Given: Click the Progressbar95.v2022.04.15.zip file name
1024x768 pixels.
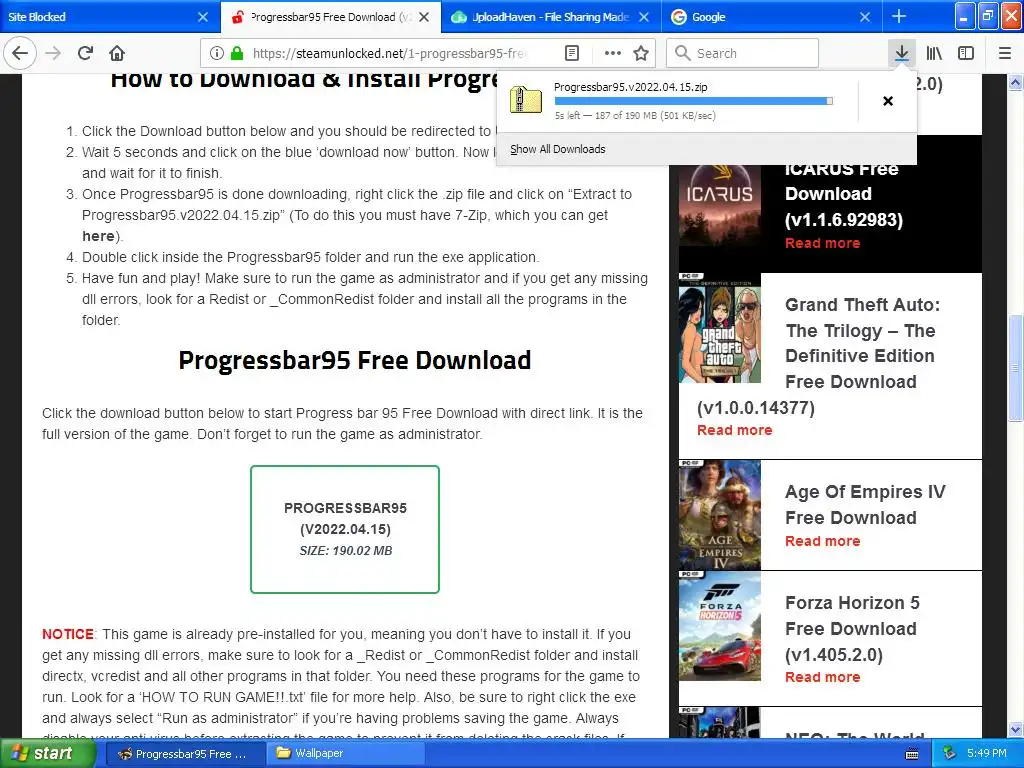Looking at the screenshot, I should pos(630,87).
